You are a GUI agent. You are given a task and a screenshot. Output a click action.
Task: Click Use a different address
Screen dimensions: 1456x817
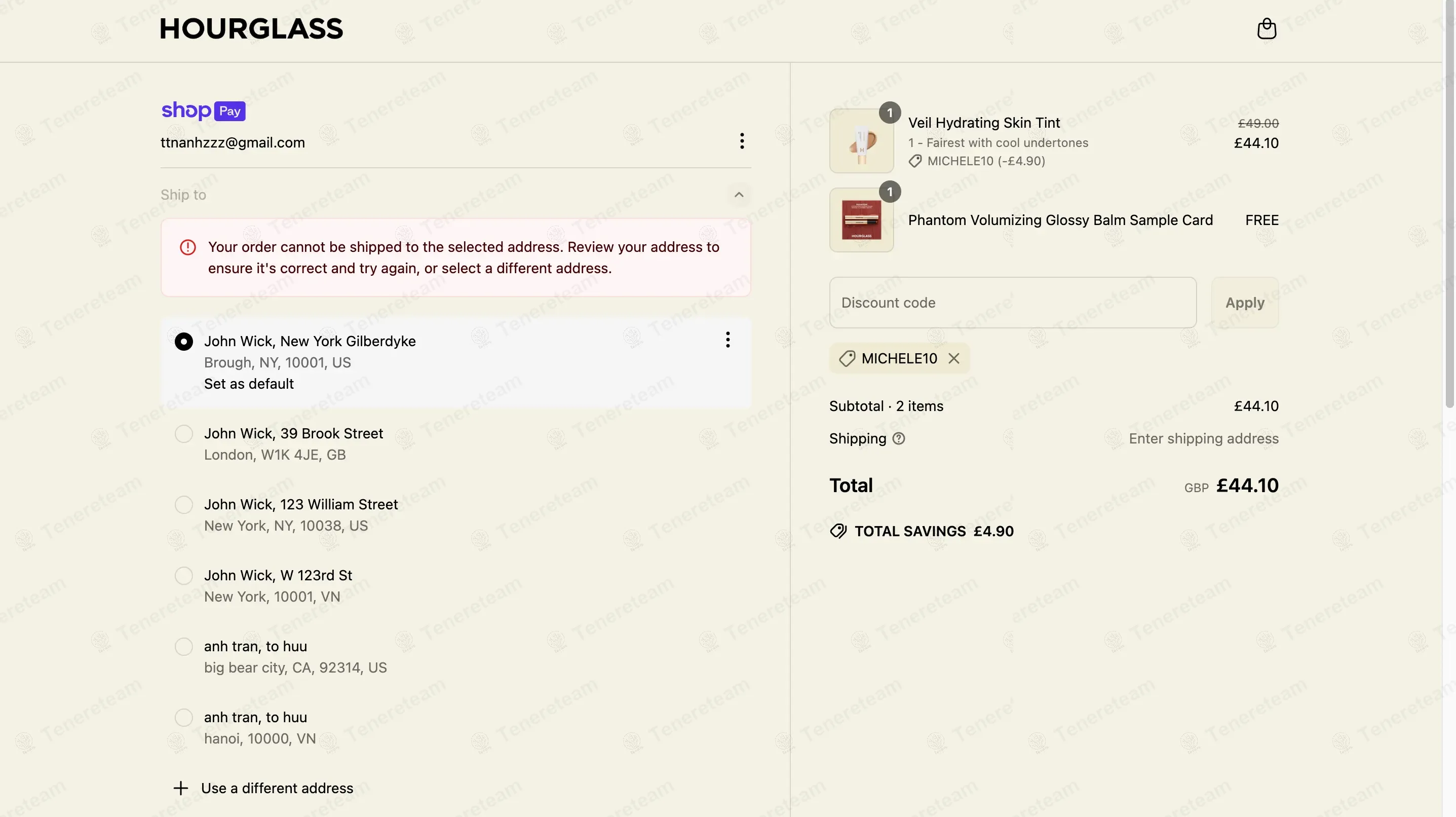pos(277,788)
